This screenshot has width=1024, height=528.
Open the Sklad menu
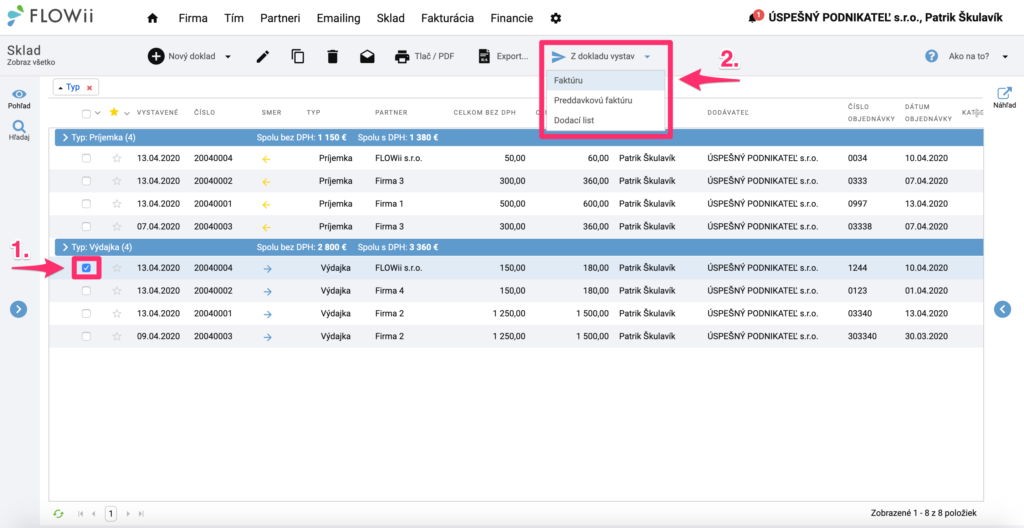click(391, 18)
